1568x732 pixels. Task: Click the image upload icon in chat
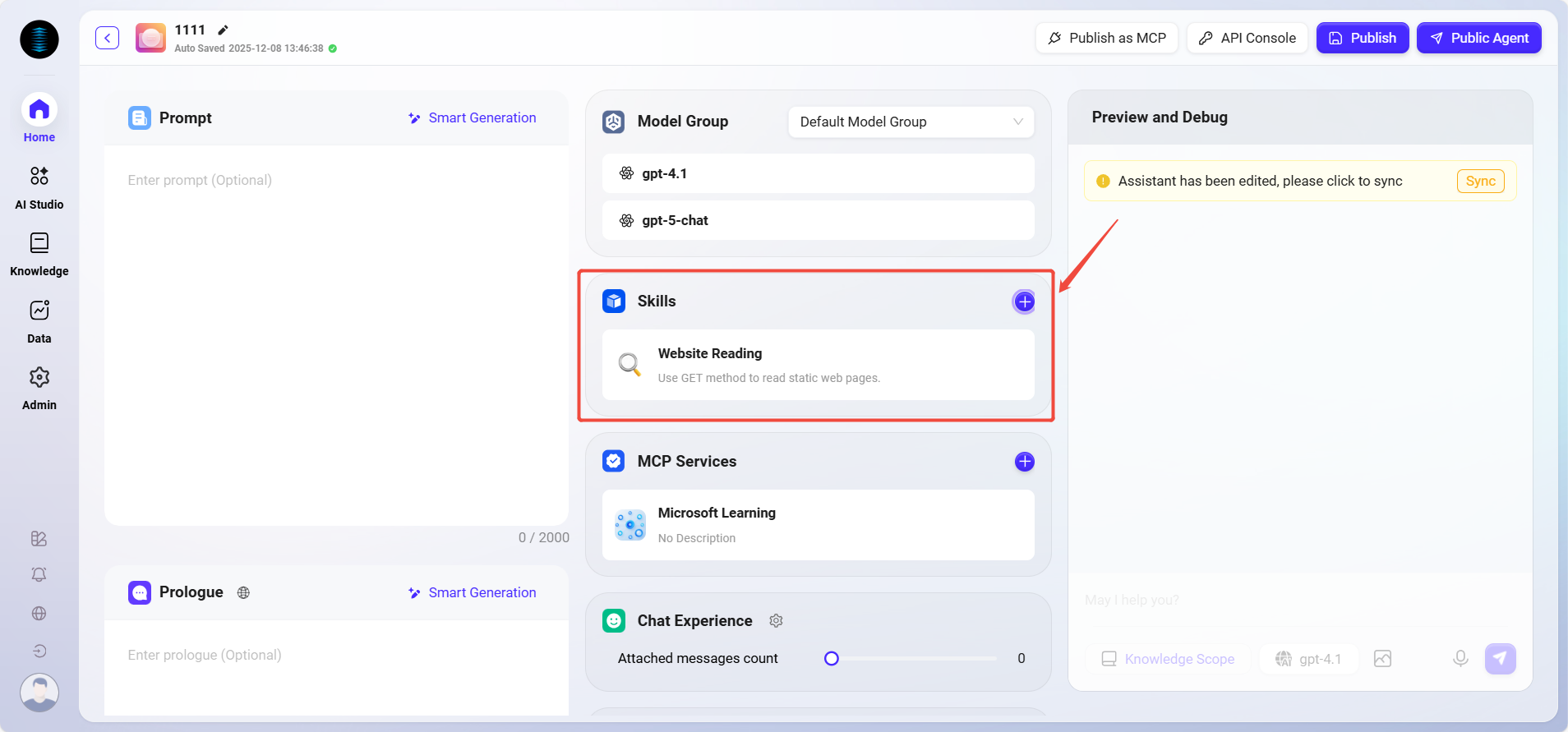tap(1383, 659)
